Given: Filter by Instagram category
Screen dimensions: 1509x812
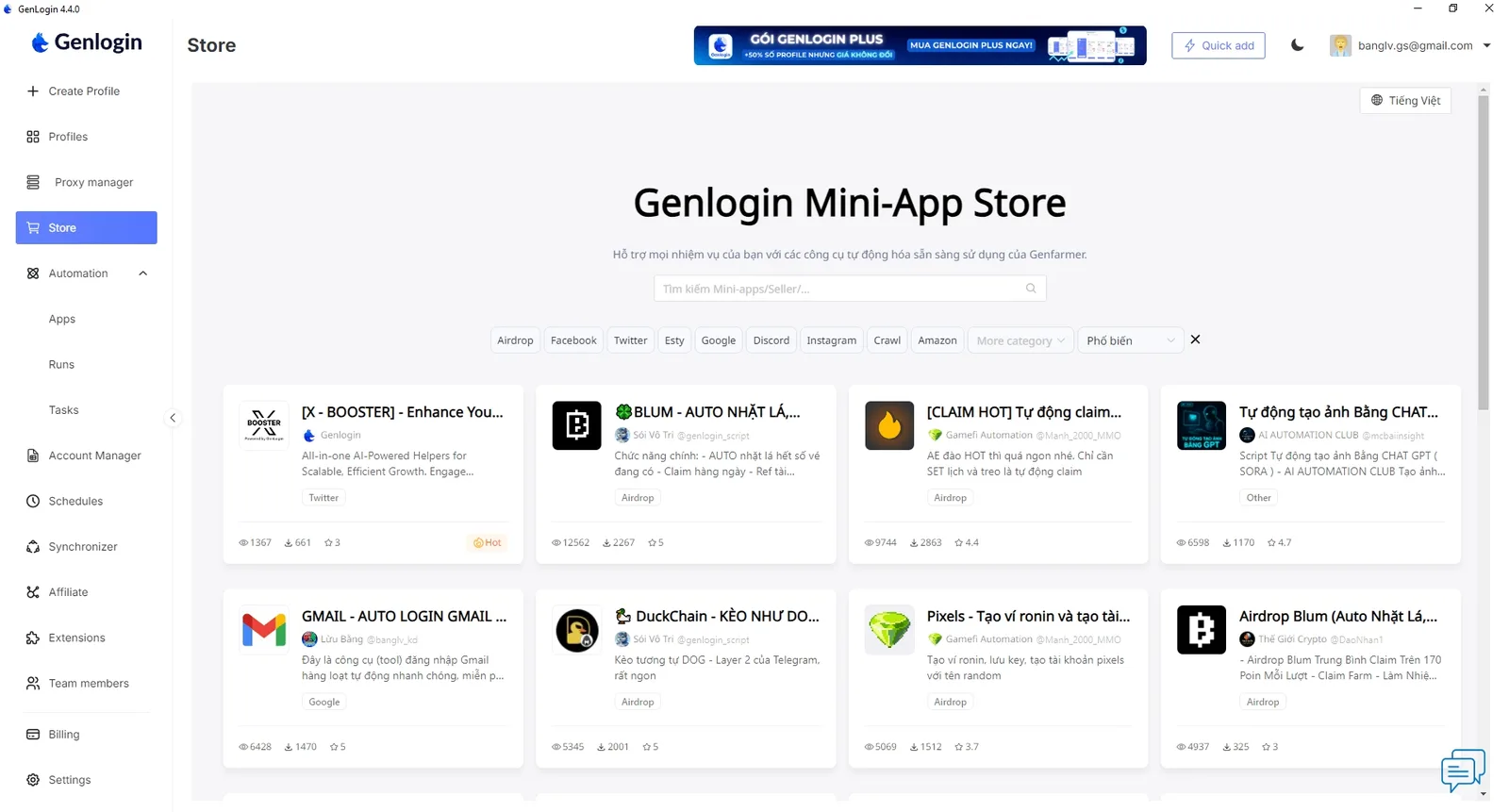Looking at the screenshot, I should (x=832, y=340).
